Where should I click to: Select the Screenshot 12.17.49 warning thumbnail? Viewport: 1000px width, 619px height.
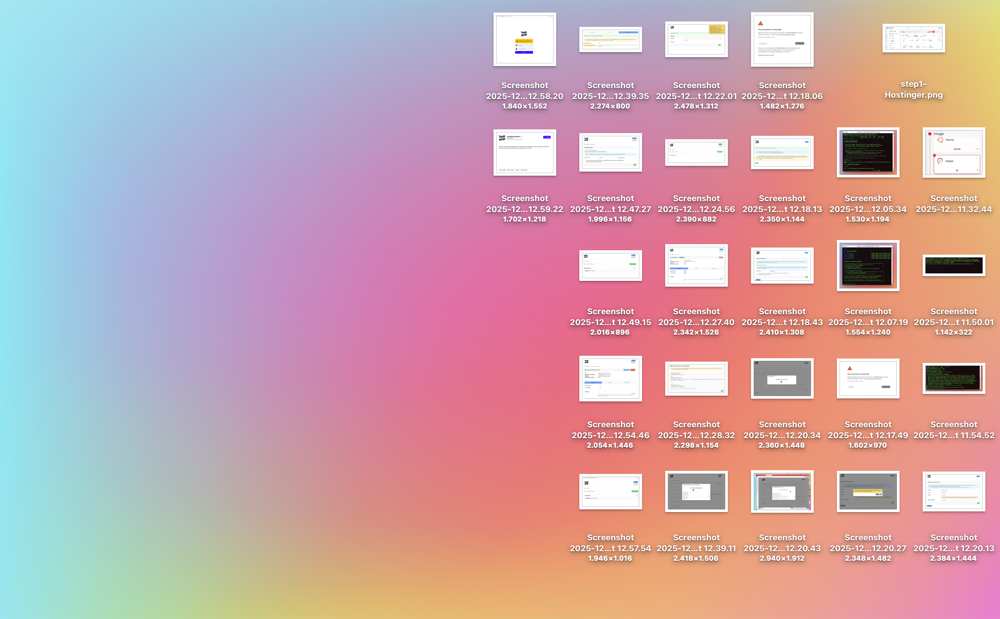[868, 378]
